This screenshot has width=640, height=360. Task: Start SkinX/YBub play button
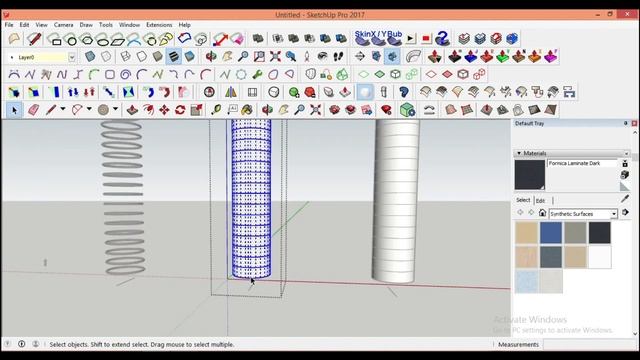tap(411, 39)
